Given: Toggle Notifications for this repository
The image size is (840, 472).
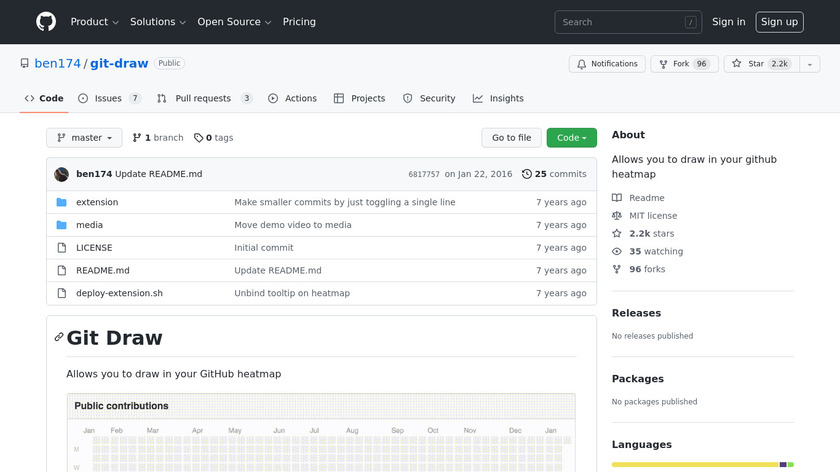Looking at the screenshot, I should pyautogui.click(x=607, y=64).
